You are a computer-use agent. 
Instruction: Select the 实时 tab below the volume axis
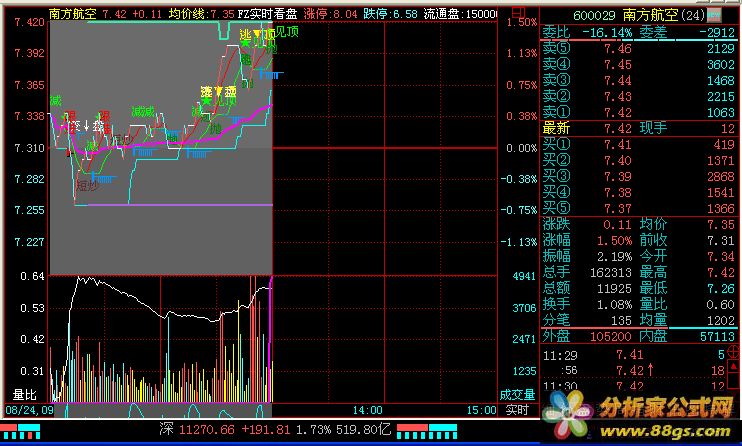[x=517, y=410]
